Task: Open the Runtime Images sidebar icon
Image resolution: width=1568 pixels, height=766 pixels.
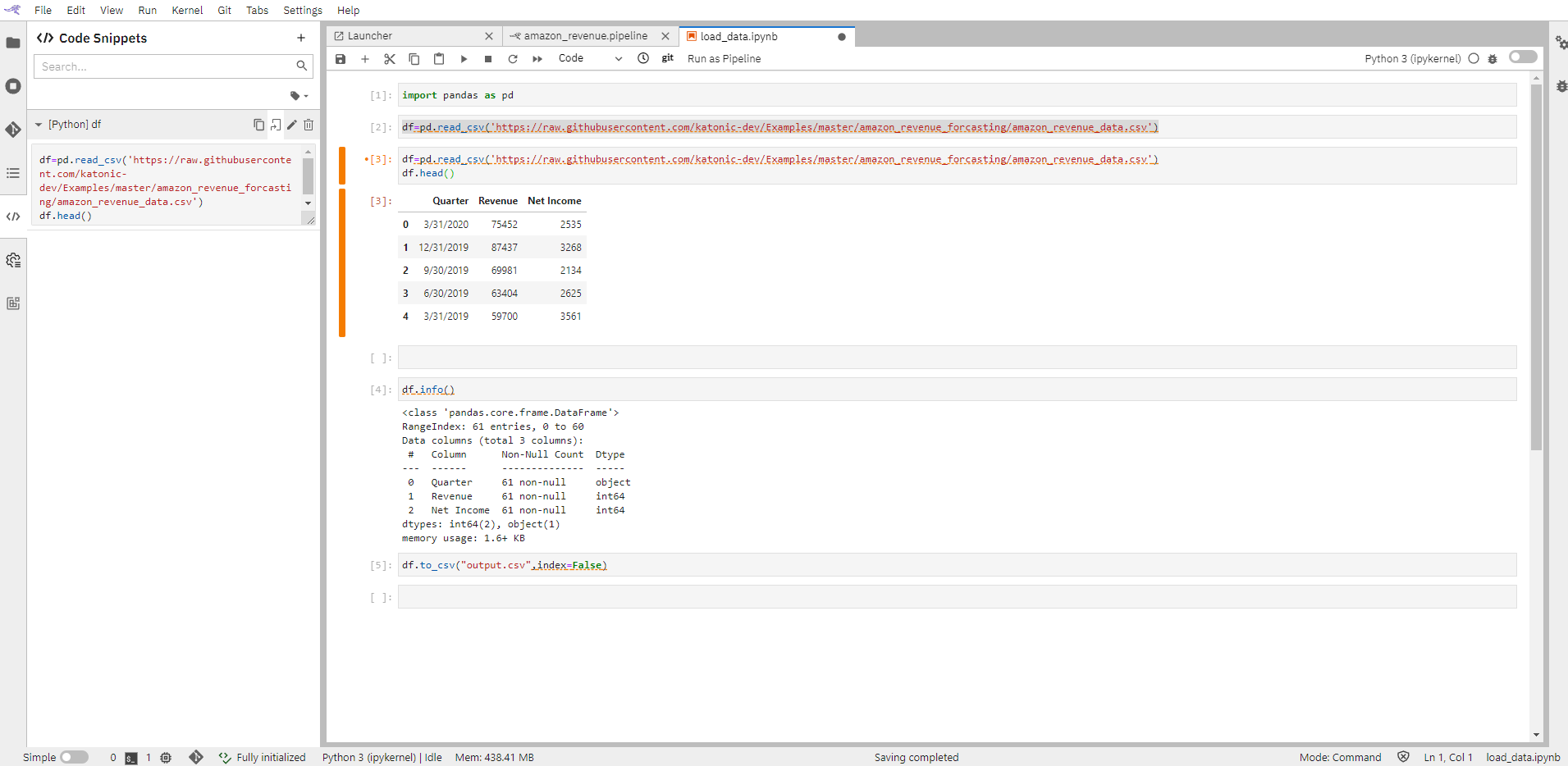Action: pyautogui.click(x=13, y=303)
